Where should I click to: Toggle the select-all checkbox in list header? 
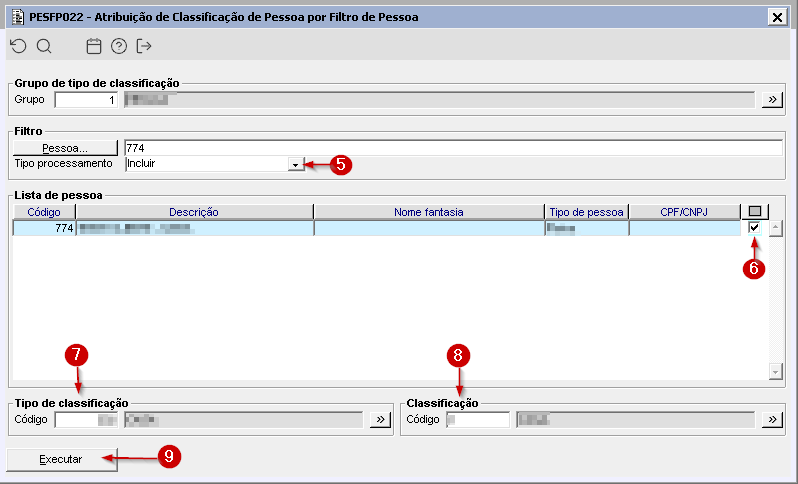coord(755,211)
